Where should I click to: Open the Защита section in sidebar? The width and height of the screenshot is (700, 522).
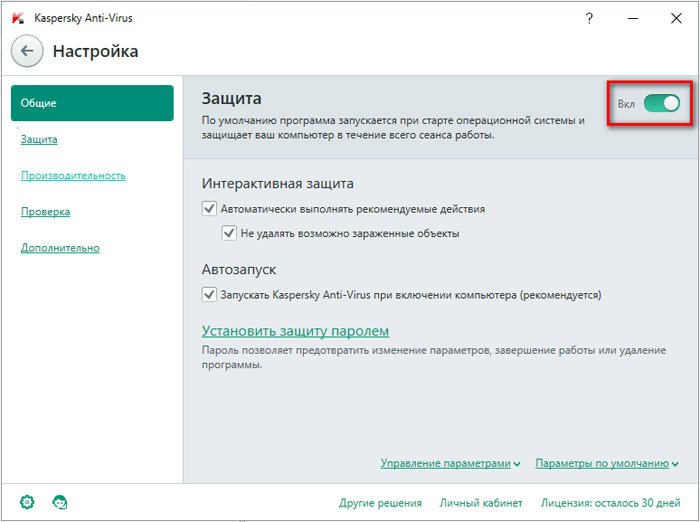[x=39, y=139]
